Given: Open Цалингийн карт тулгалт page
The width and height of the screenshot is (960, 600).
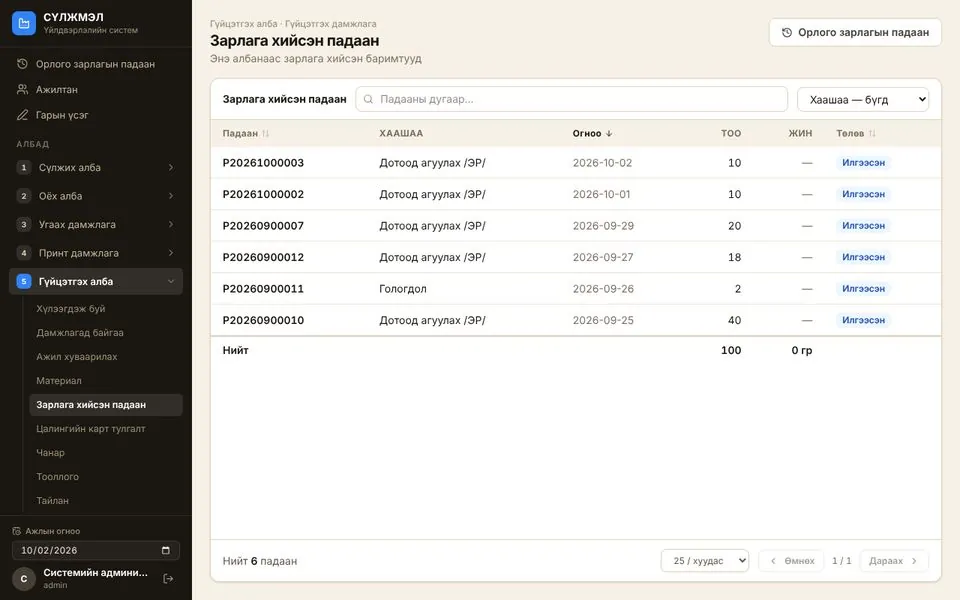Looking at the screenshot, I should (x=105, y=429).
